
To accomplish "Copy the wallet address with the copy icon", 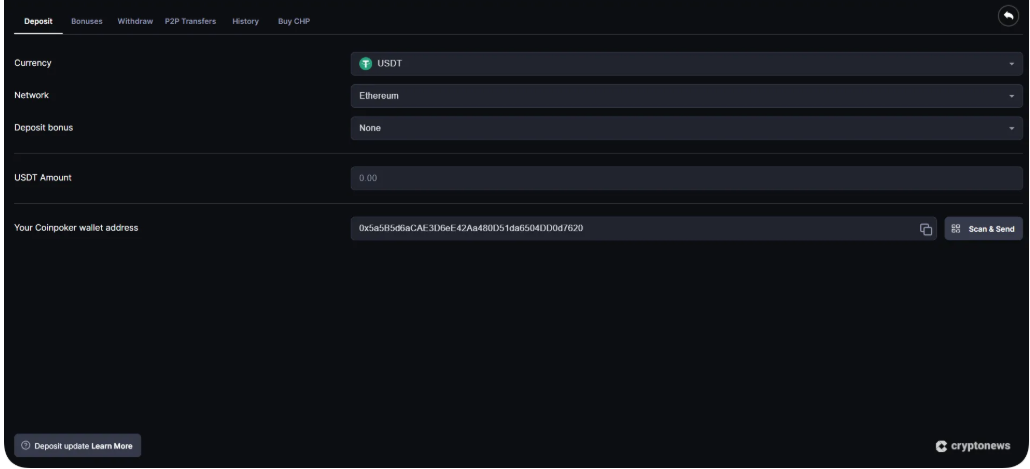I will [925, 229].
